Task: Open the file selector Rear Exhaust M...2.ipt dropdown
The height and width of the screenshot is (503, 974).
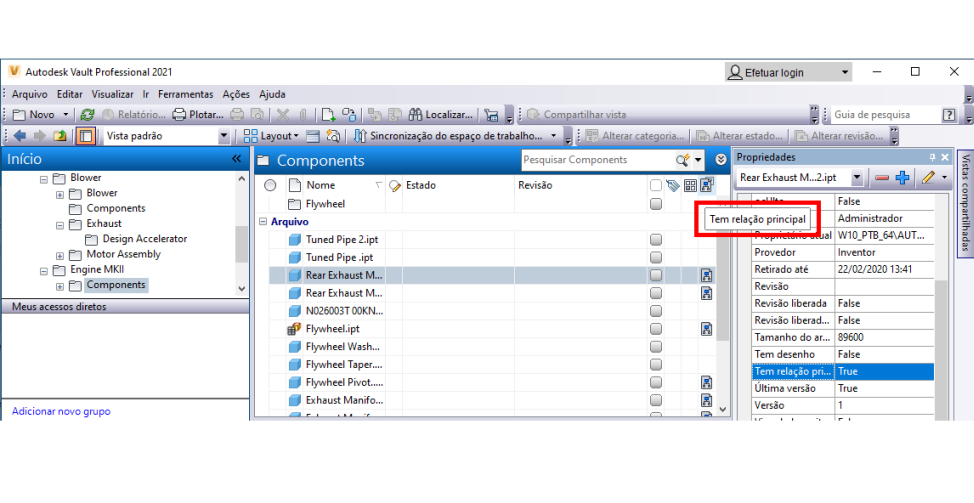Action: click(857, 178)
